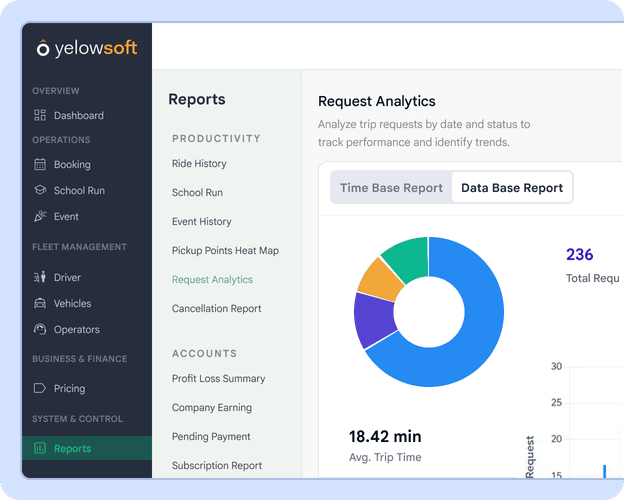Navigate to Vehicles
Image resolution: width=624 pixels, height=500 pixels.
72,303
